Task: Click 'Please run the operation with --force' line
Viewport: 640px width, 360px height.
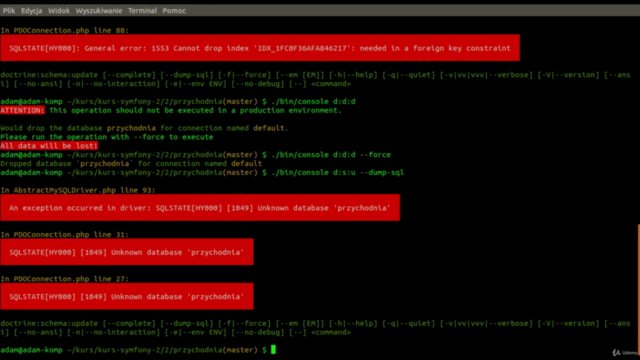Action: [x=107, y=137]
